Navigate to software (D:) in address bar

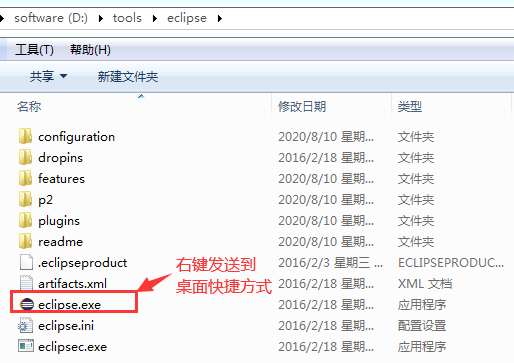pyautogui.click(x=51, y=18)
